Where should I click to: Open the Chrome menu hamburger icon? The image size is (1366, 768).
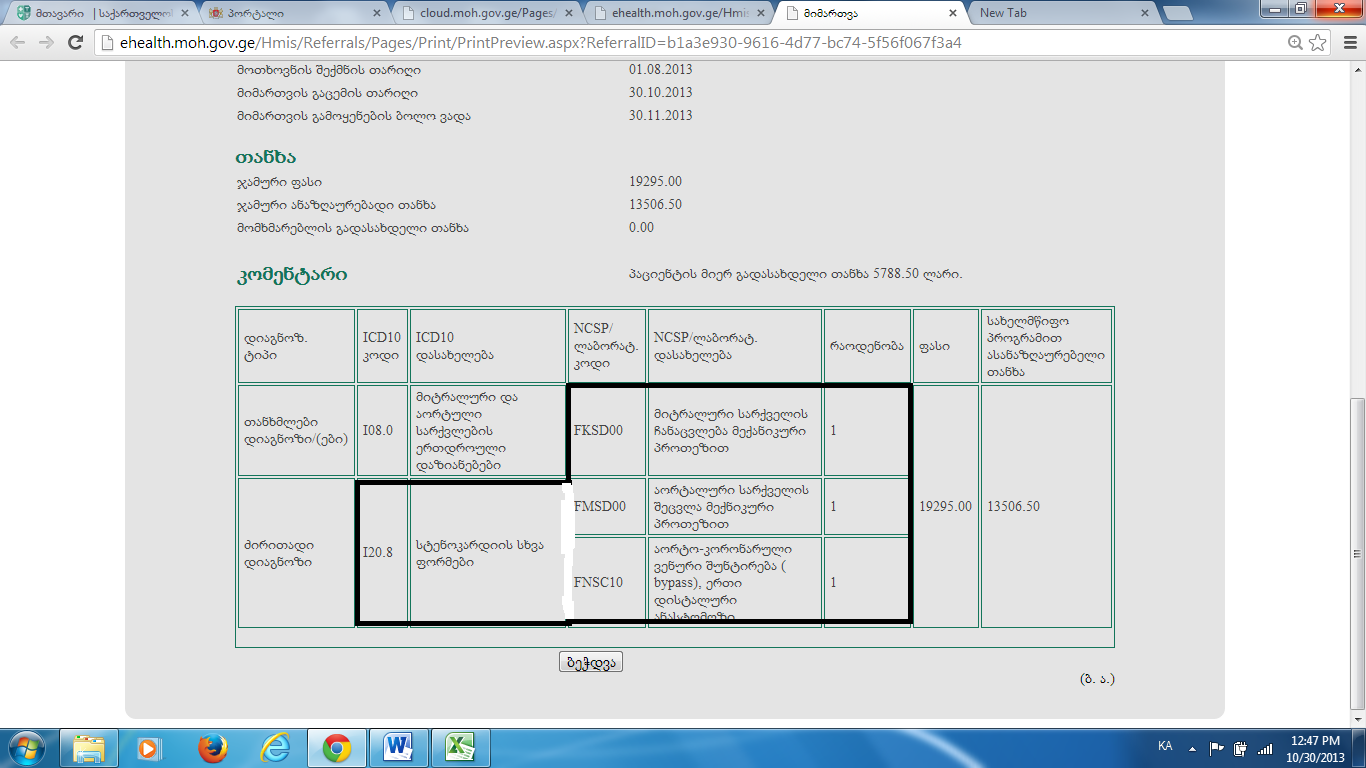(1346, 43)
